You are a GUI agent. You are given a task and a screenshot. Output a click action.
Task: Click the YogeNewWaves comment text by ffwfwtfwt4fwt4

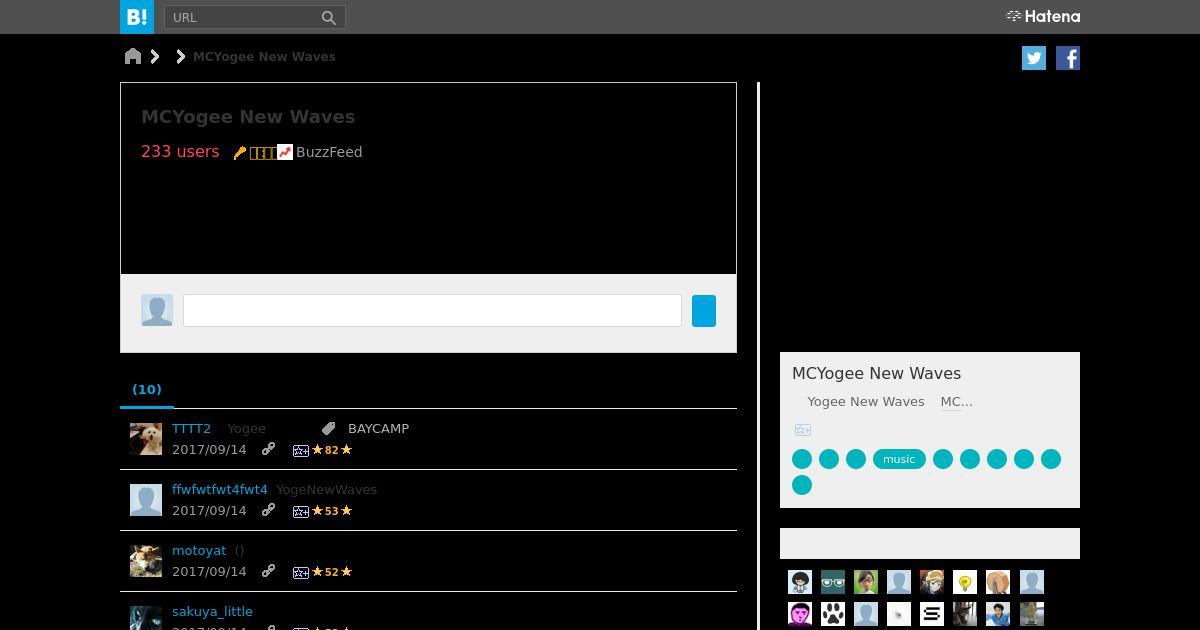327,489
